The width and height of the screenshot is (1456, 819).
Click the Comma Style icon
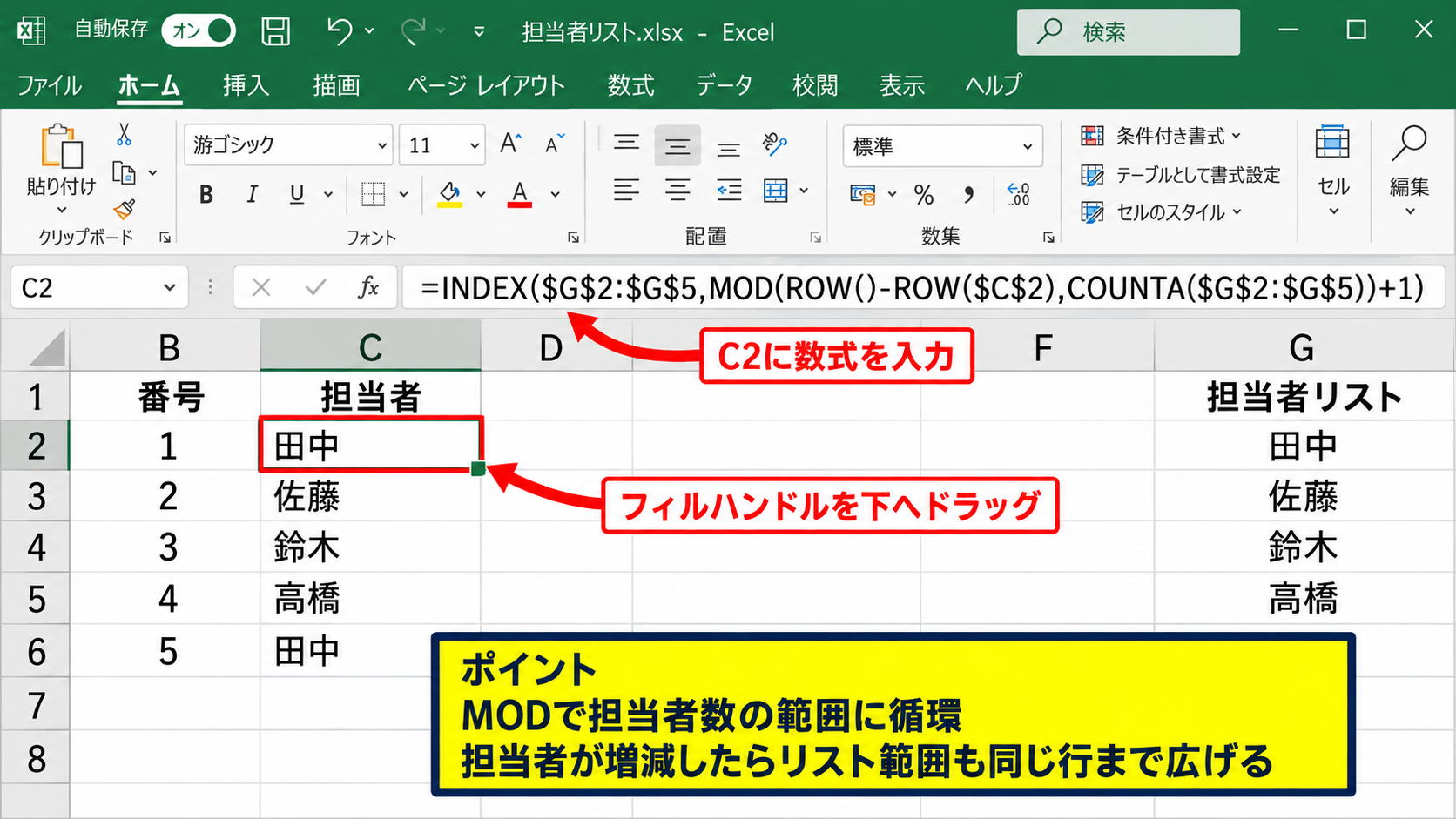(969, 194)
